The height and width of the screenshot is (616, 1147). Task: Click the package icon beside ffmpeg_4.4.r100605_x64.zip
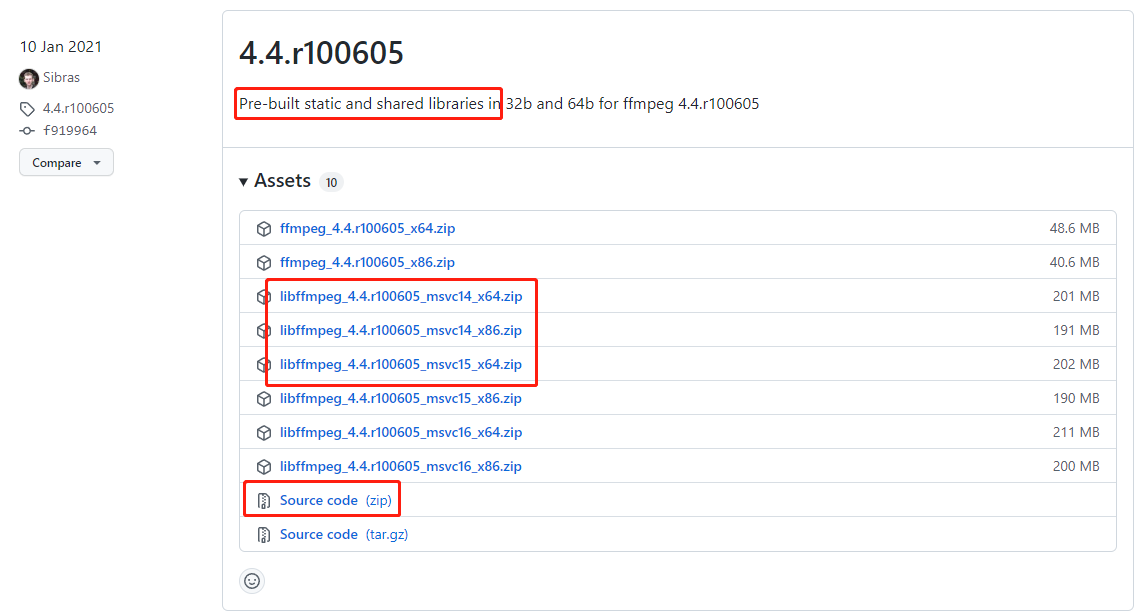[264, 229]
